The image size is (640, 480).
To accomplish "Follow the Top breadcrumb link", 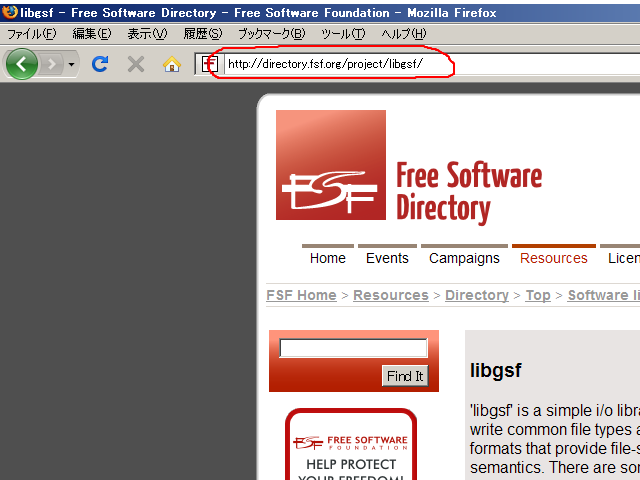I will click(538, 295).
